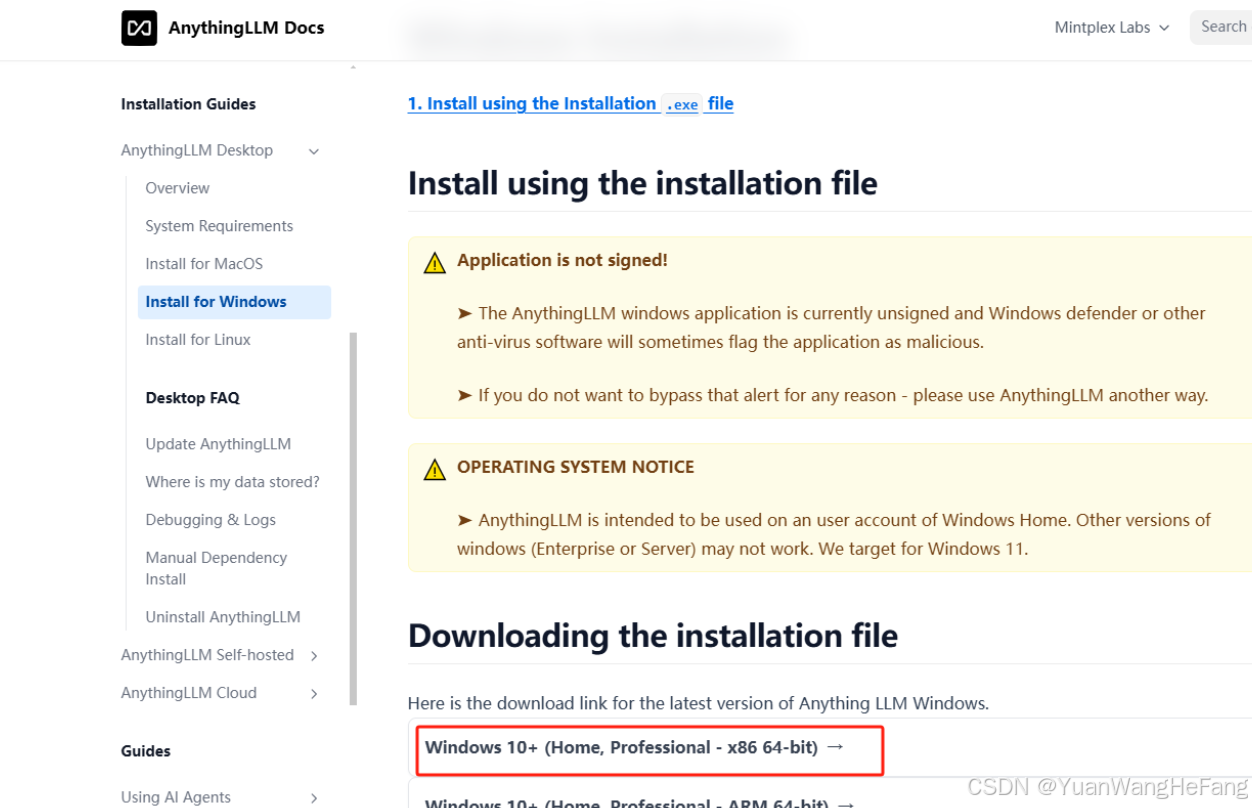Click the Search input field
Screen dimensions: 1252x808
(x=1222, y=27)
